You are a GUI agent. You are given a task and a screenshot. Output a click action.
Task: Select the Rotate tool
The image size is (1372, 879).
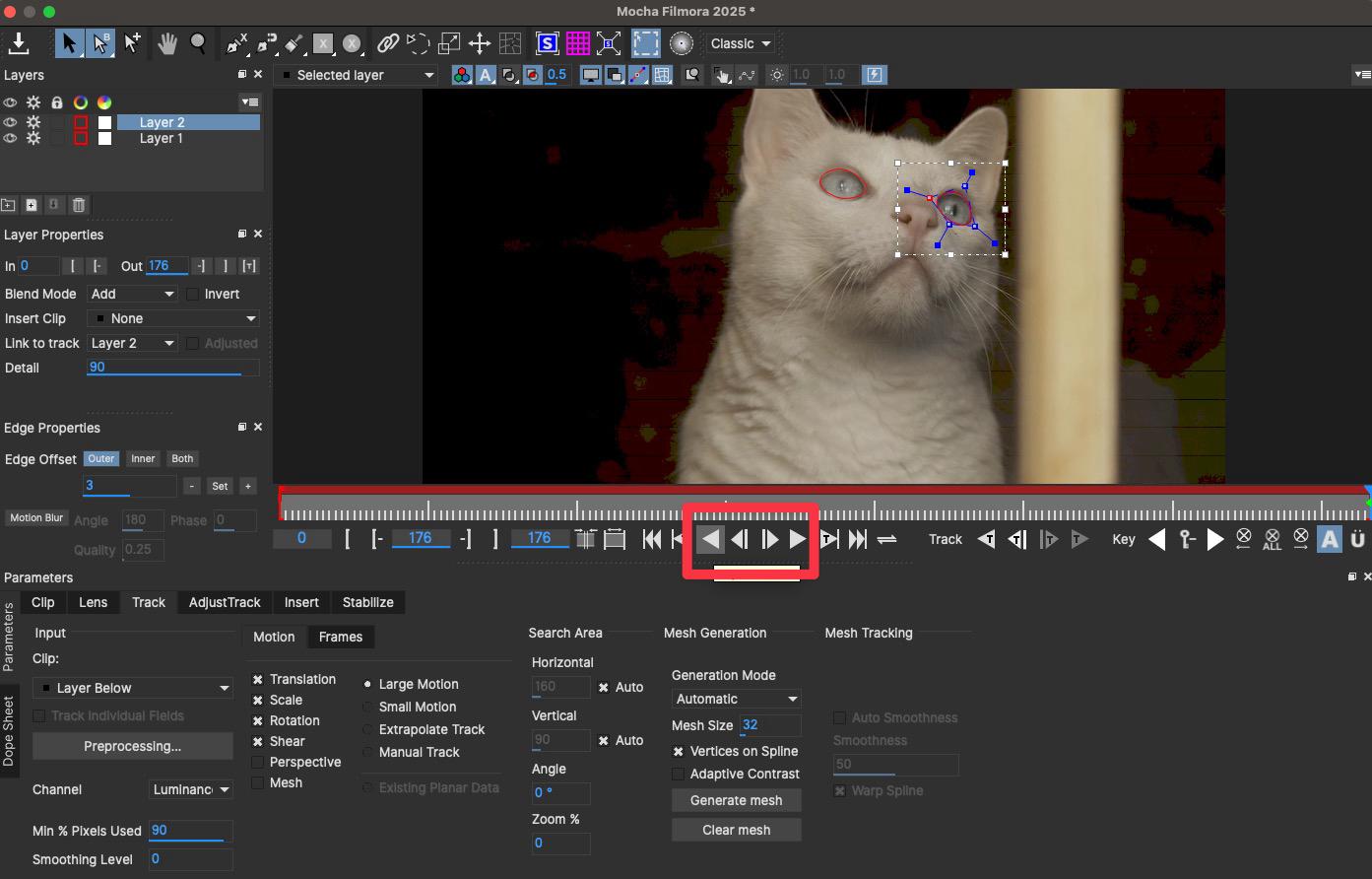click(x=418, y=43)
